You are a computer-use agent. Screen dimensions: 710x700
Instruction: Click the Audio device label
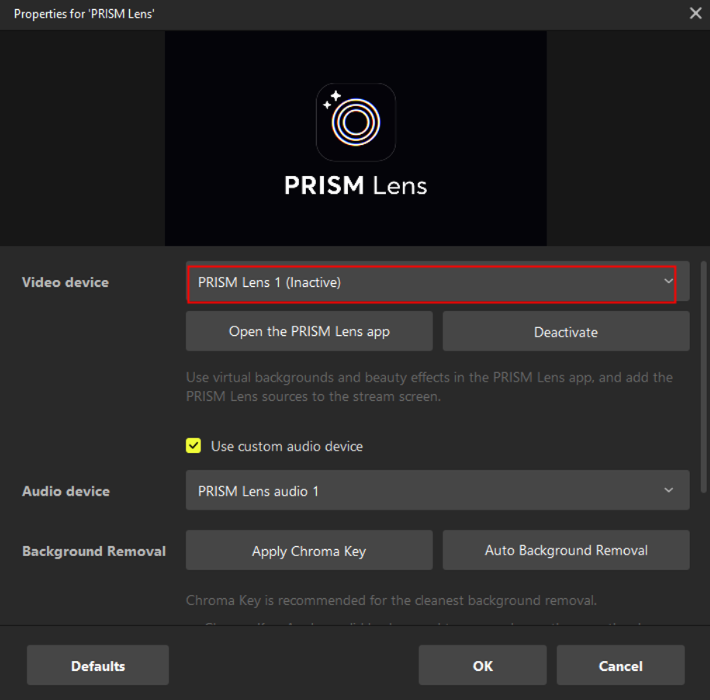tap(66, 491)
